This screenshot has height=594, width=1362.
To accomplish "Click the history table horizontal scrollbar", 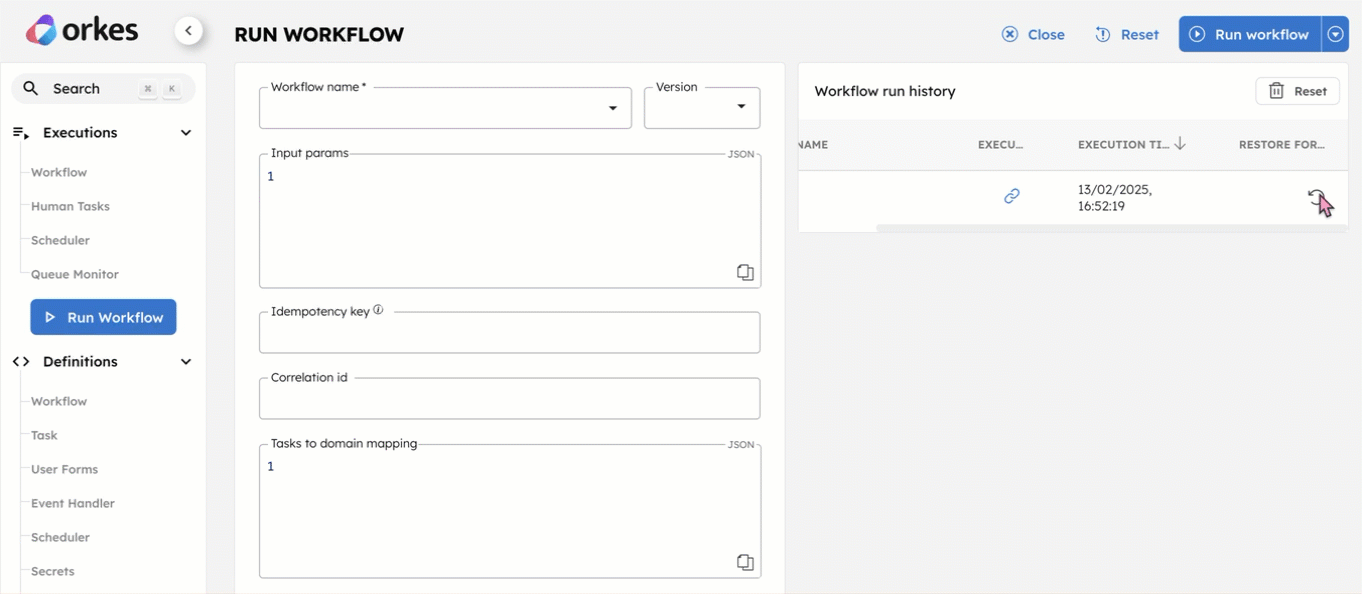I will 1112,228.
